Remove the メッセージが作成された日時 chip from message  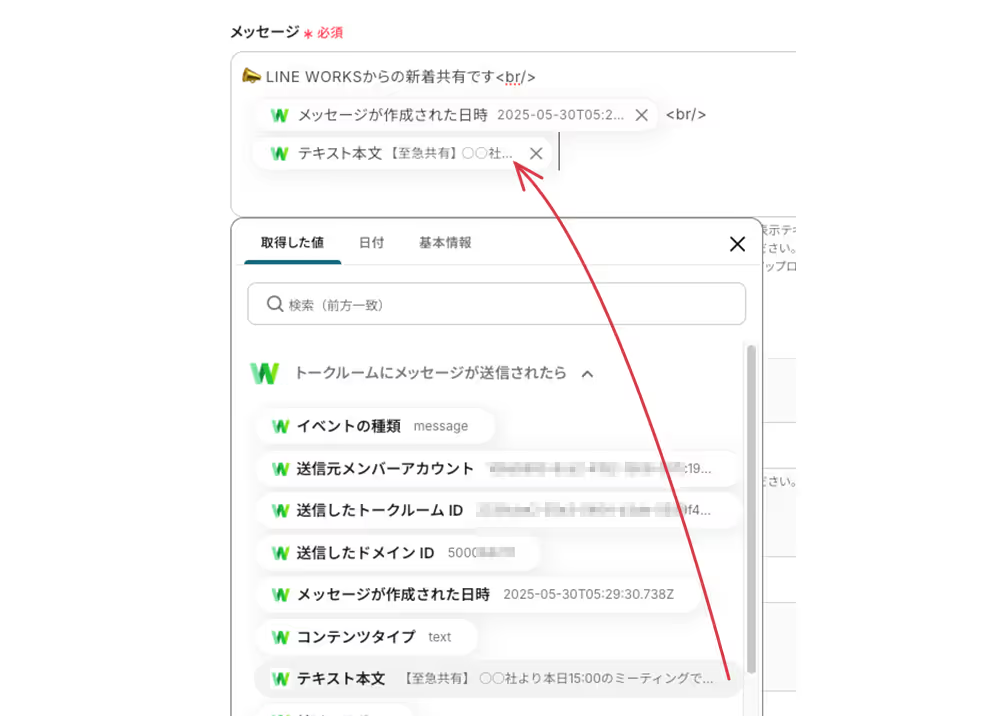(x=642, y=115)
